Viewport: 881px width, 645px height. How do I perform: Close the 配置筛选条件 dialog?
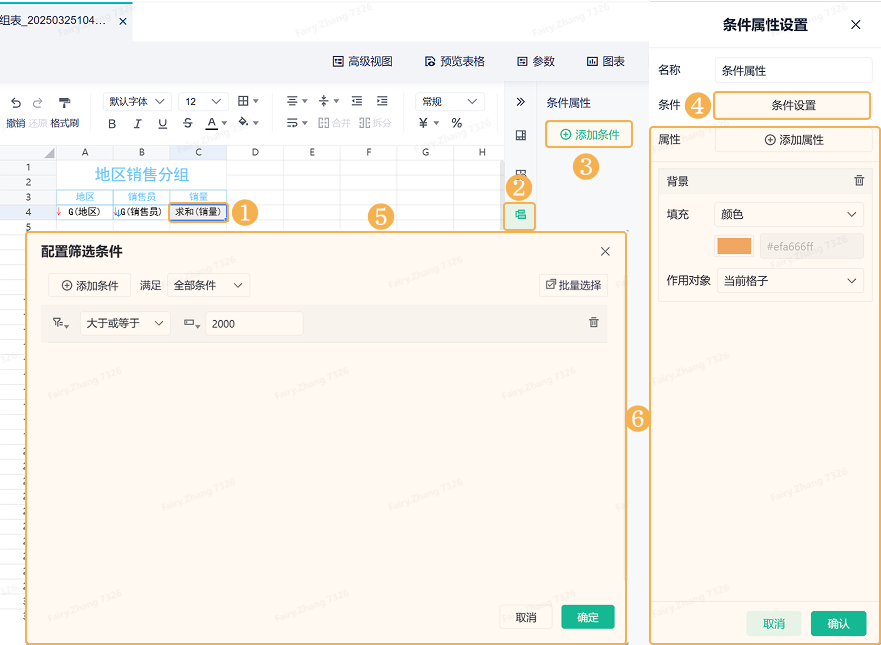point(605,251)
